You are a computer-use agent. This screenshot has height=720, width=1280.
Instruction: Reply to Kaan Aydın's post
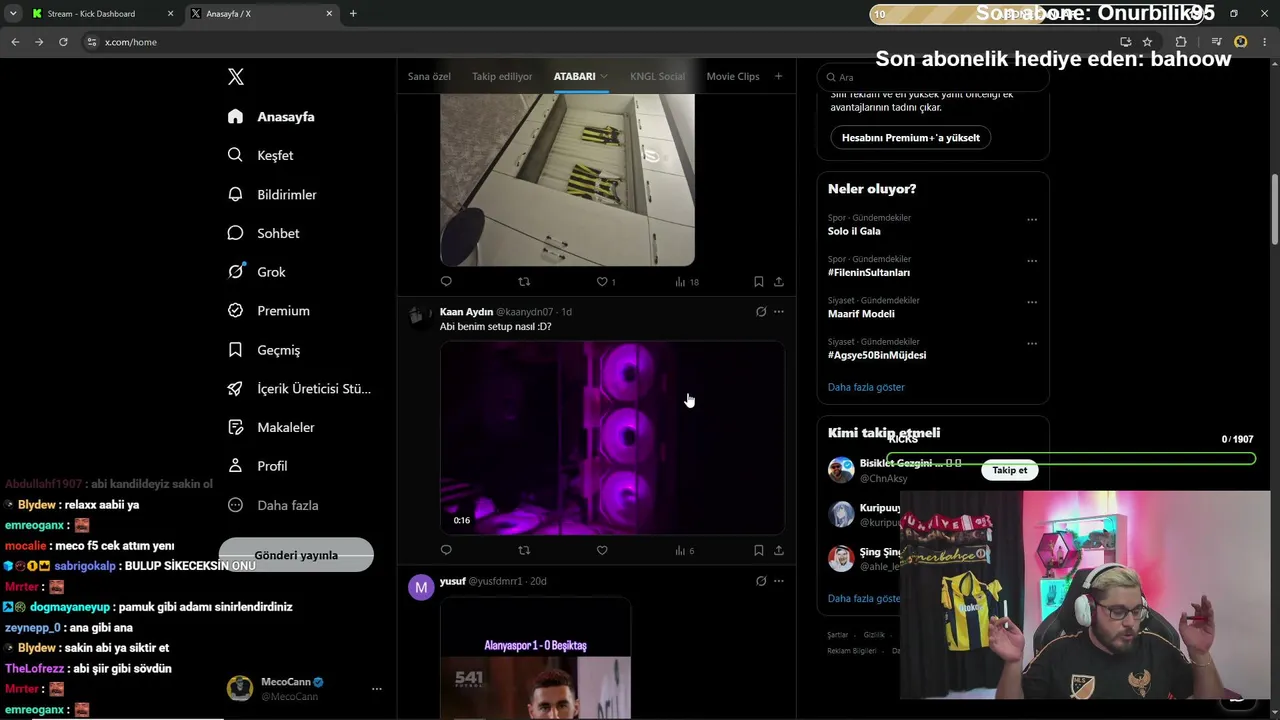coord(446,550)
